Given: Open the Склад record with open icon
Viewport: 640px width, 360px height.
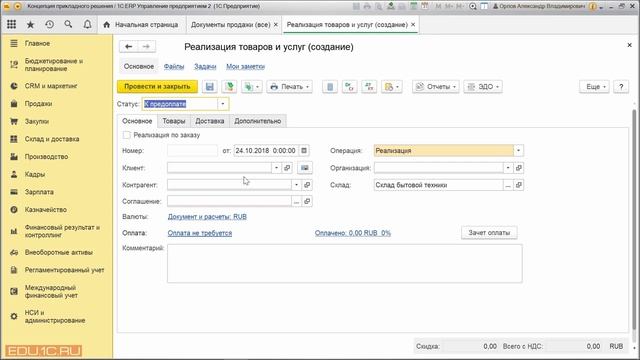Looking at the screenshot, I should (x=519, y=185).
